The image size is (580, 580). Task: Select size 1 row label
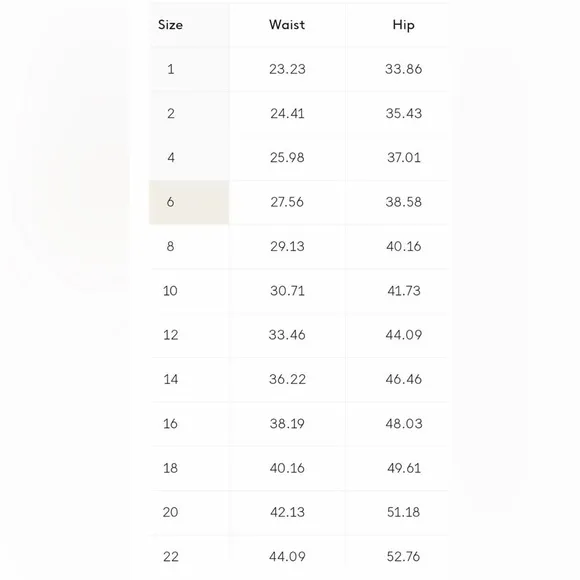[x=171, y=69]
